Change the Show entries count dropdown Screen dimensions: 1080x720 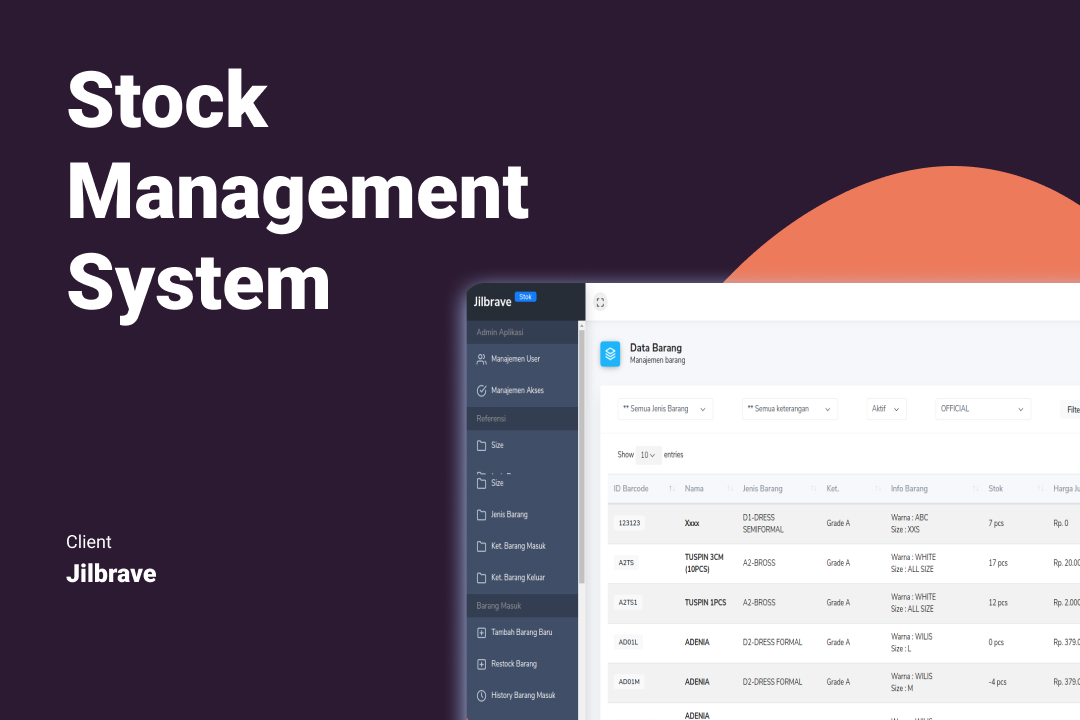tap(648, 455)
